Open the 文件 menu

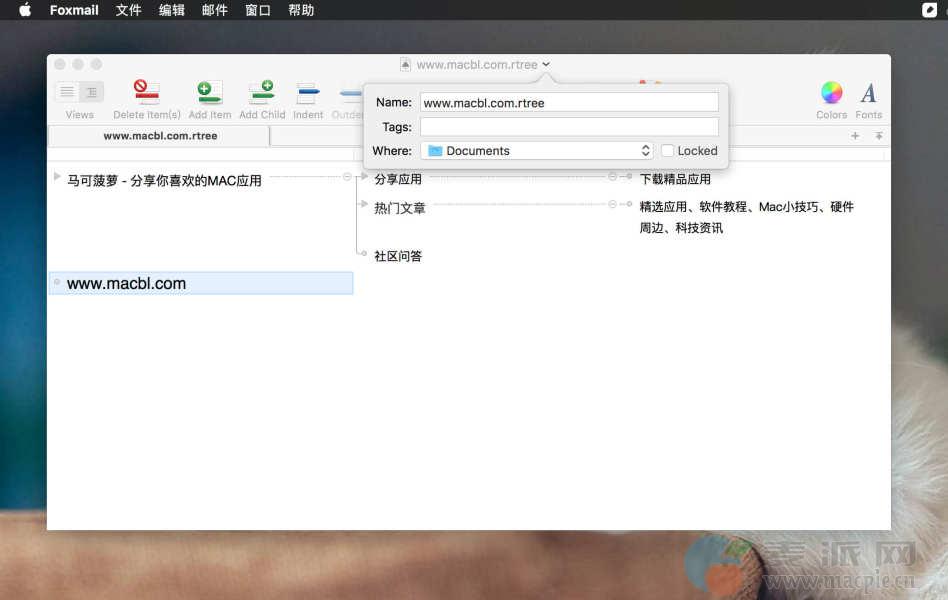[x=128, y=10]
